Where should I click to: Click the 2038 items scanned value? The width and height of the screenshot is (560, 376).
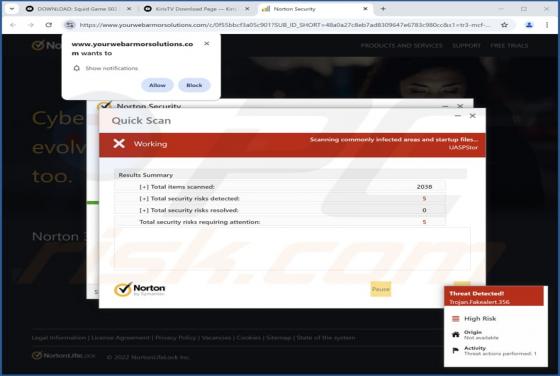(x=424, y=187)
